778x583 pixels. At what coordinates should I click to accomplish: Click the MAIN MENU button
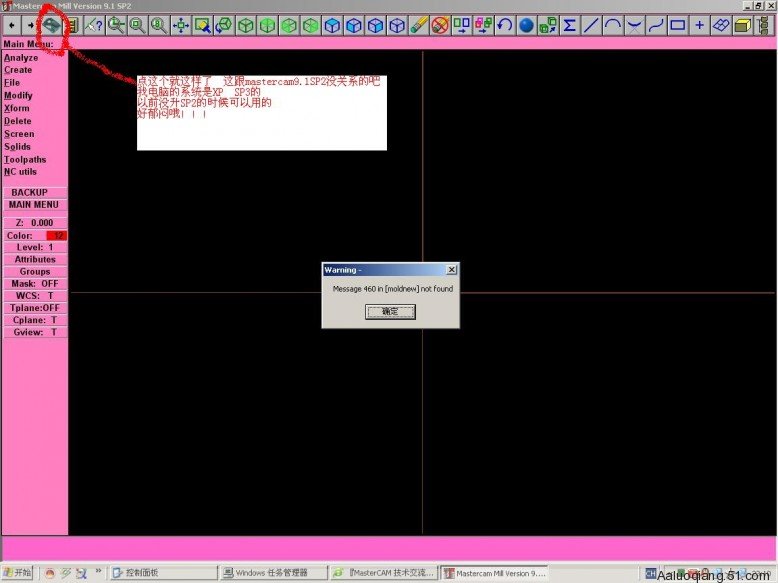click(35, 205)
